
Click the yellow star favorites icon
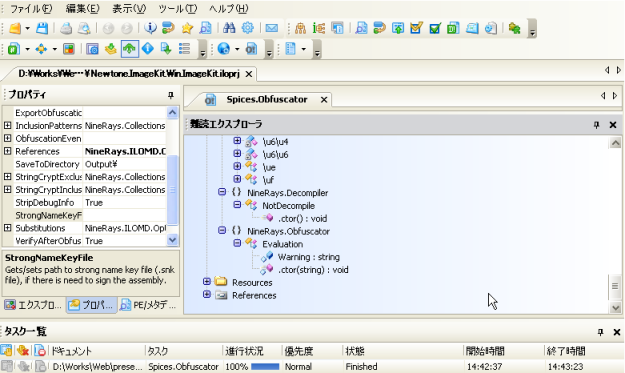point(187,28)
